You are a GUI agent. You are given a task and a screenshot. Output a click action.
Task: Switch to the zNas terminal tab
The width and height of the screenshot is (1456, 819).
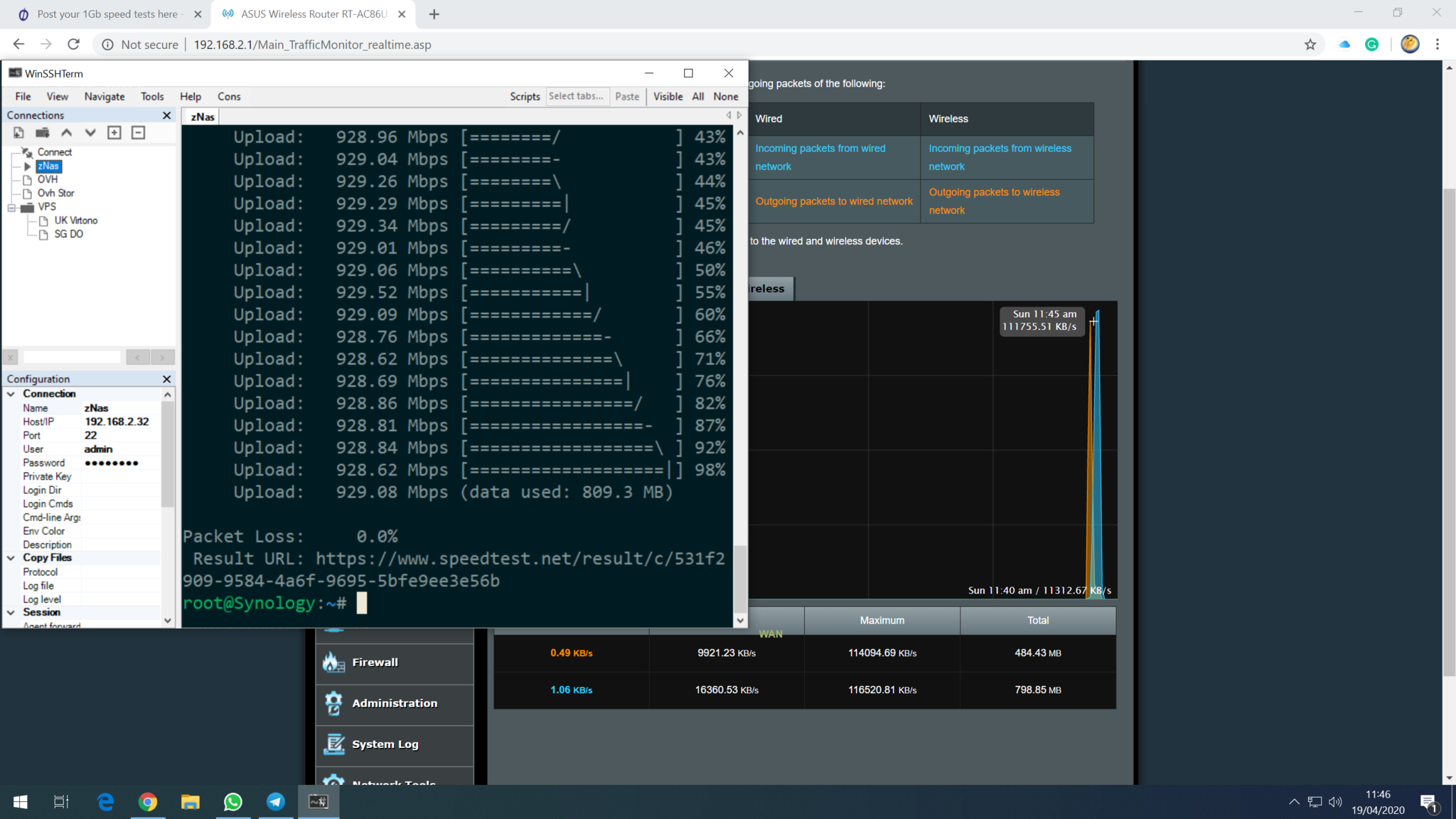[x=203, y=117]
